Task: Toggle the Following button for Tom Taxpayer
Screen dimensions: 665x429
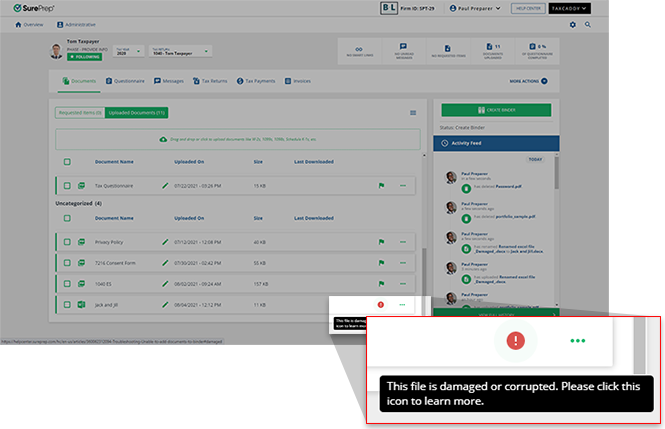Action: tap(84, 57)
